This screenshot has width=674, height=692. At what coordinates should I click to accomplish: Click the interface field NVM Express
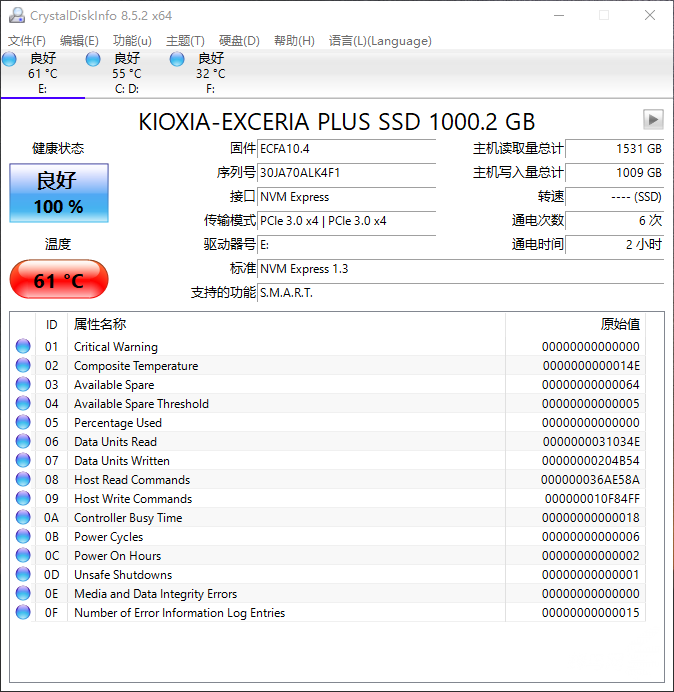346,197
